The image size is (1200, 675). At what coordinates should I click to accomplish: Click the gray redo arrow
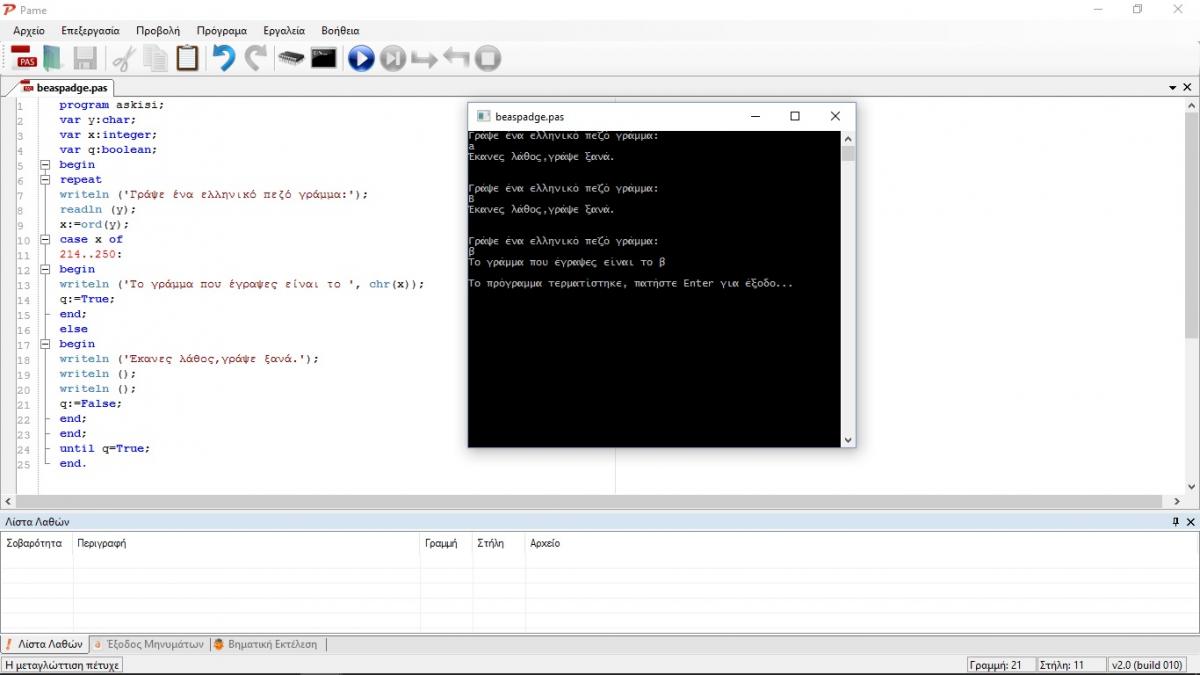[x=256, y=58]
